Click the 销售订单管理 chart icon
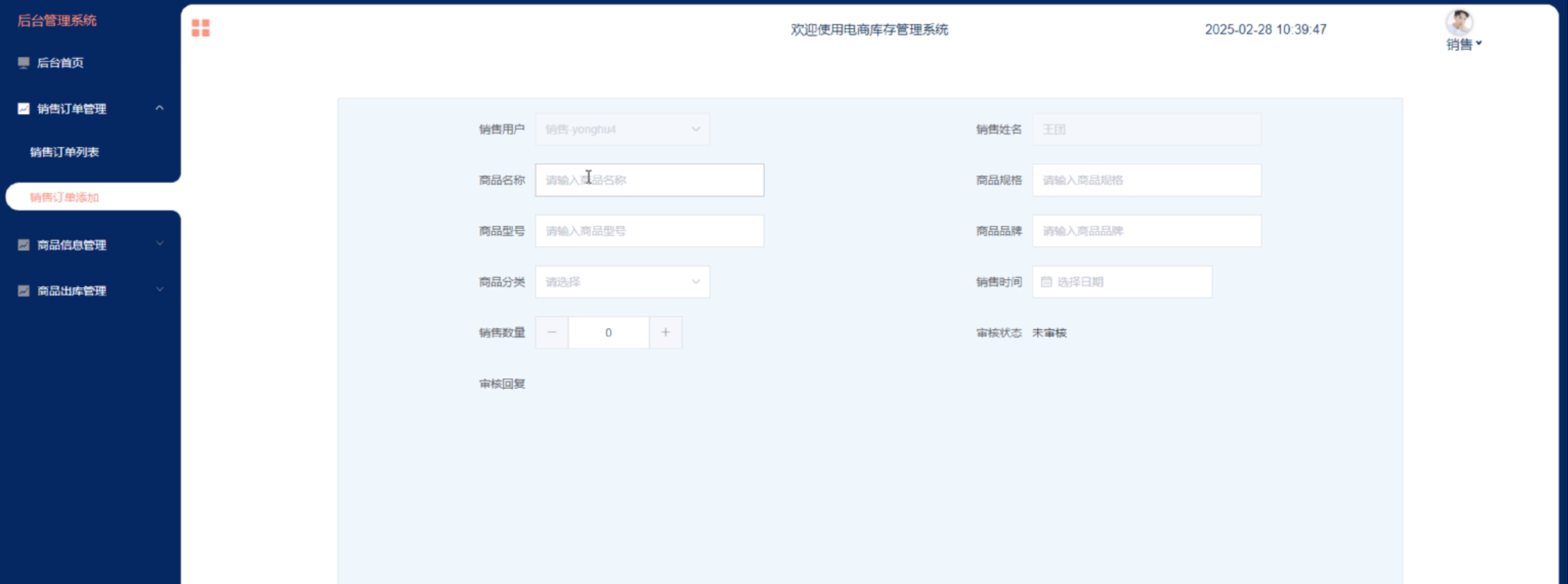 [24, 109]
